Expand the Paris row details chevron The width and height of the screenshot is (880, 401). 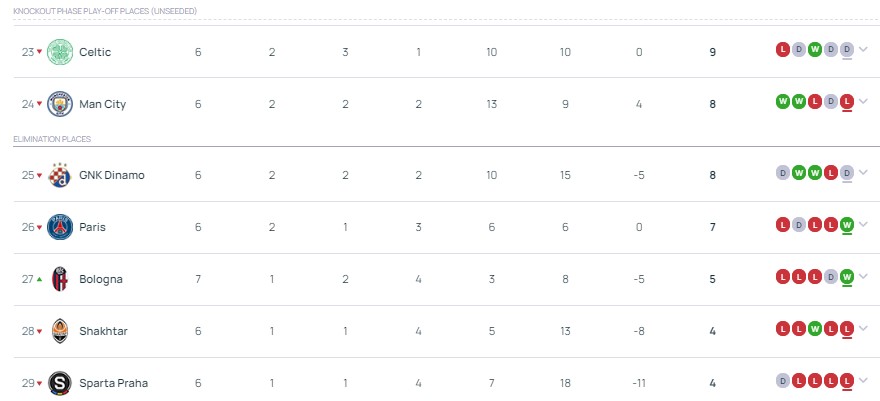pos(863,224)
